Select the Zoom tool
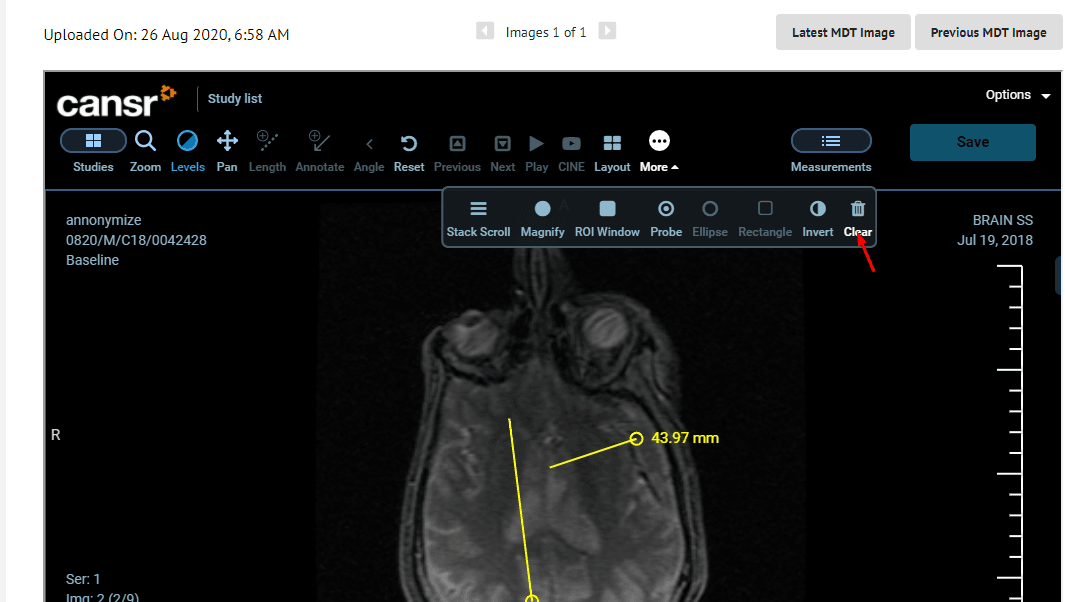1065x602 pixels. coord(145,150)
